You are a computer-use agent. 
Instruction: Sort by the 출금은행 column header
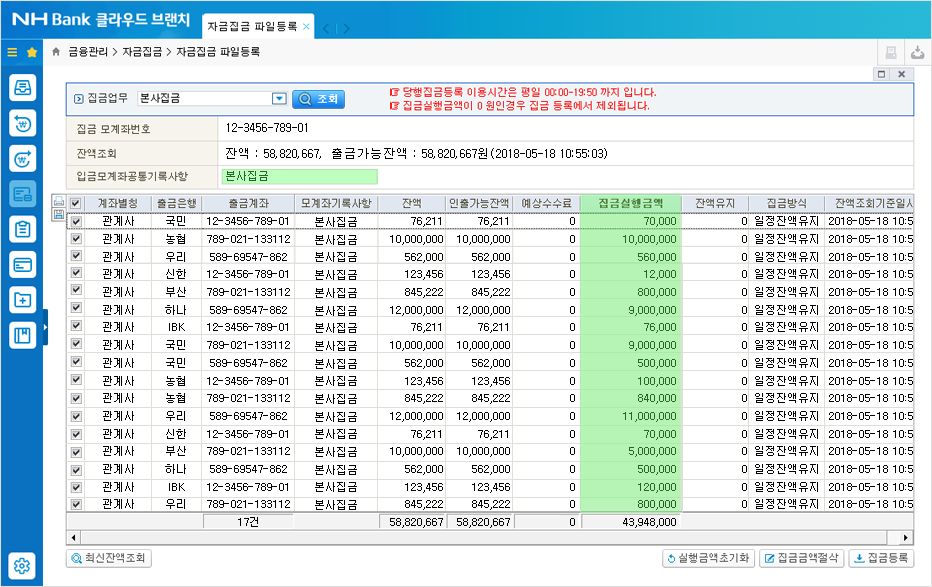pyautogui.click(x=177, y=203)
